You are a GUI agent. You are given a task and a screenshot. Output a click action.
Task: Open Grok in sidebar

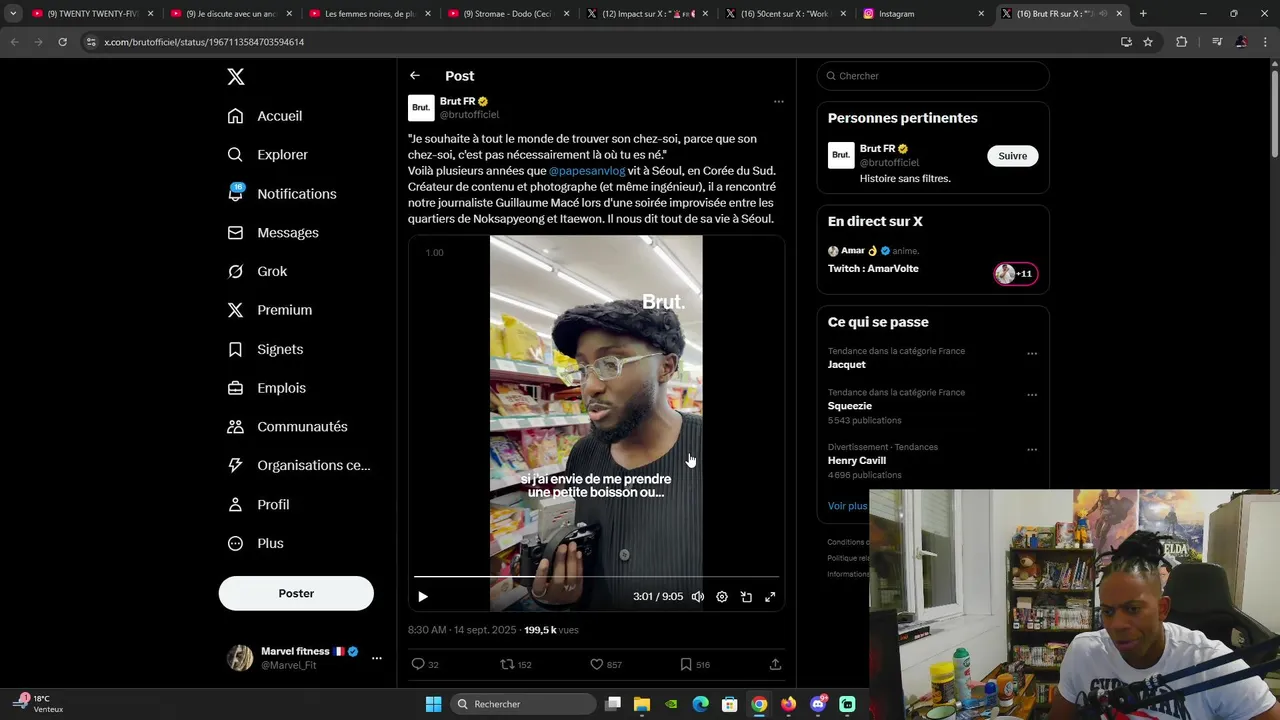(x=257, y=271)
